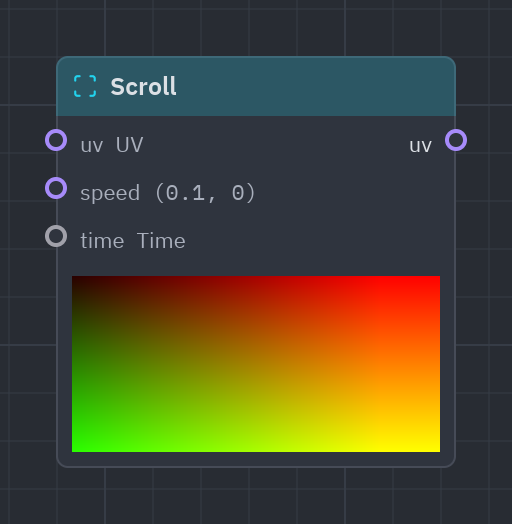Select the Scroll node title
This screenshot has height=524, width=512.
pyautogui.click(x=143, y=87)
